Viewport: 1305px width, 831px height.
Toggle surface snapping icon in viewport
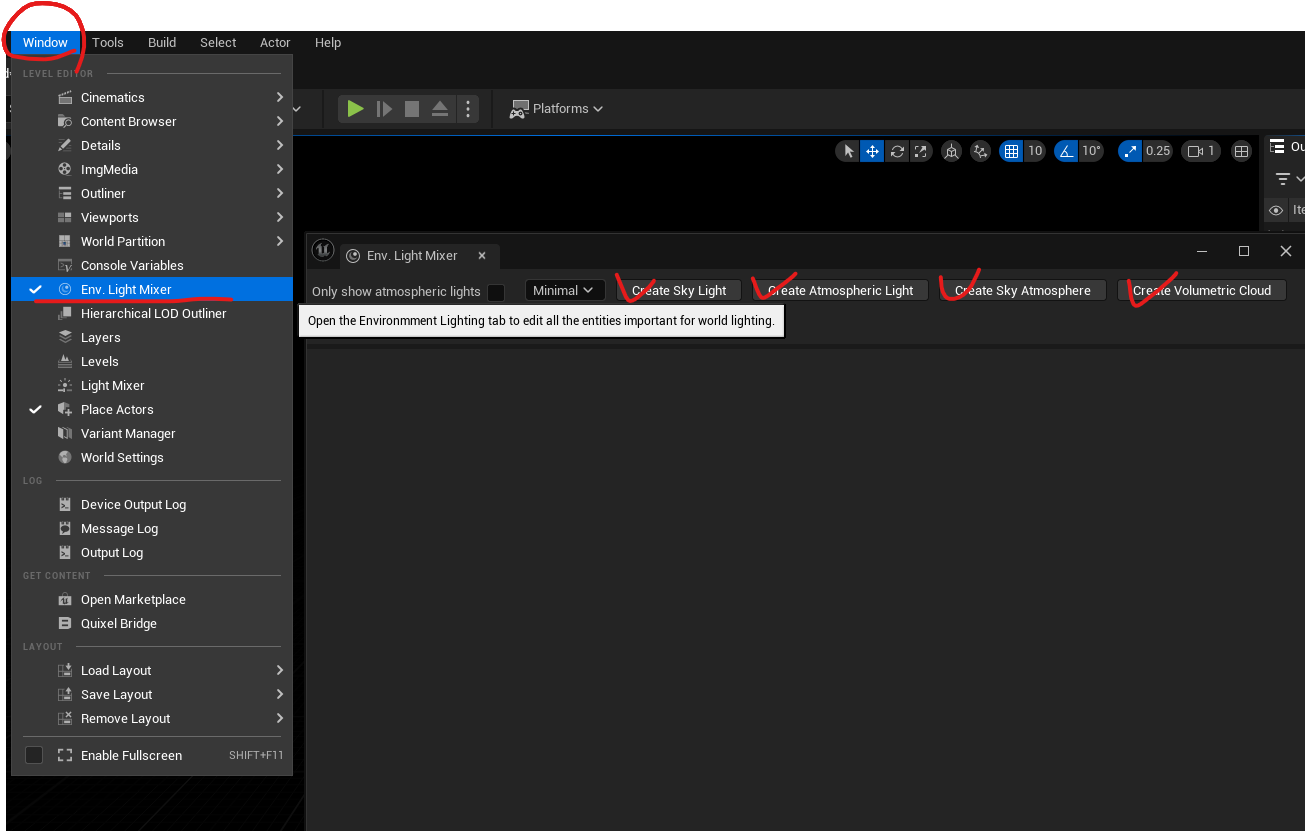point(981,151)
